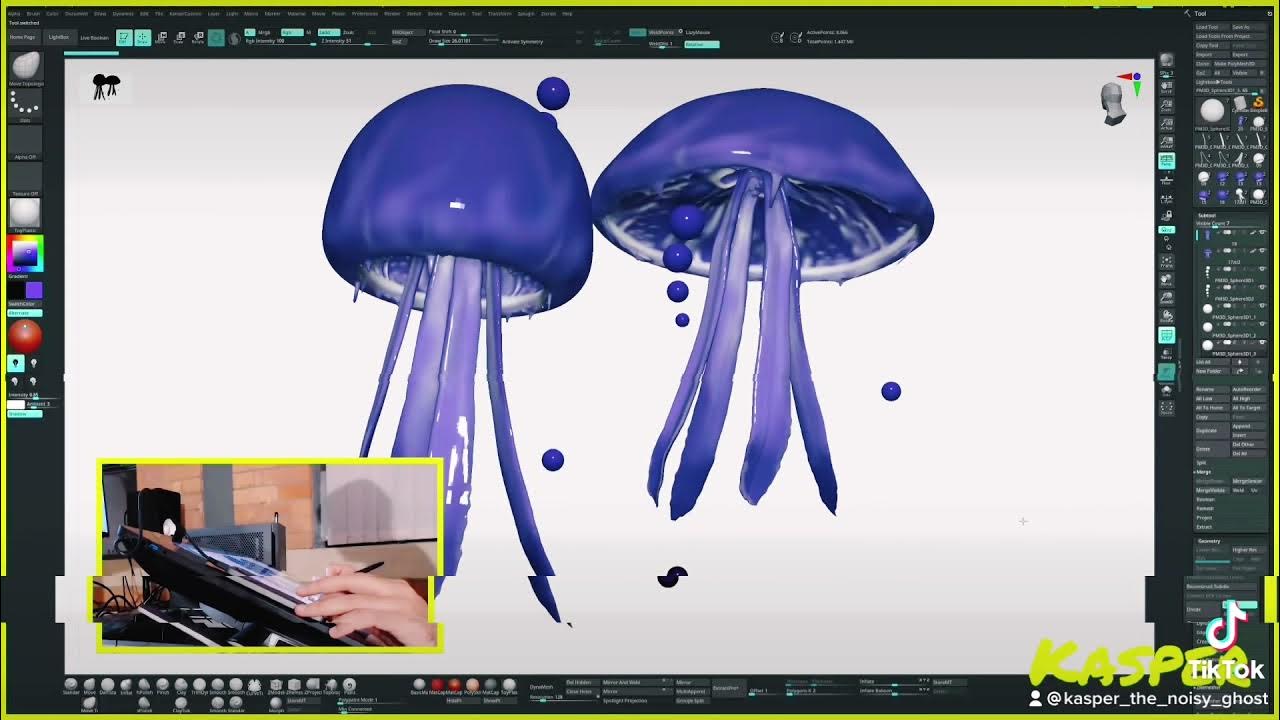Click the Frame icon on right shelf
Image resolution: width=1280 pixels, height=720 pixels.
1166,262
